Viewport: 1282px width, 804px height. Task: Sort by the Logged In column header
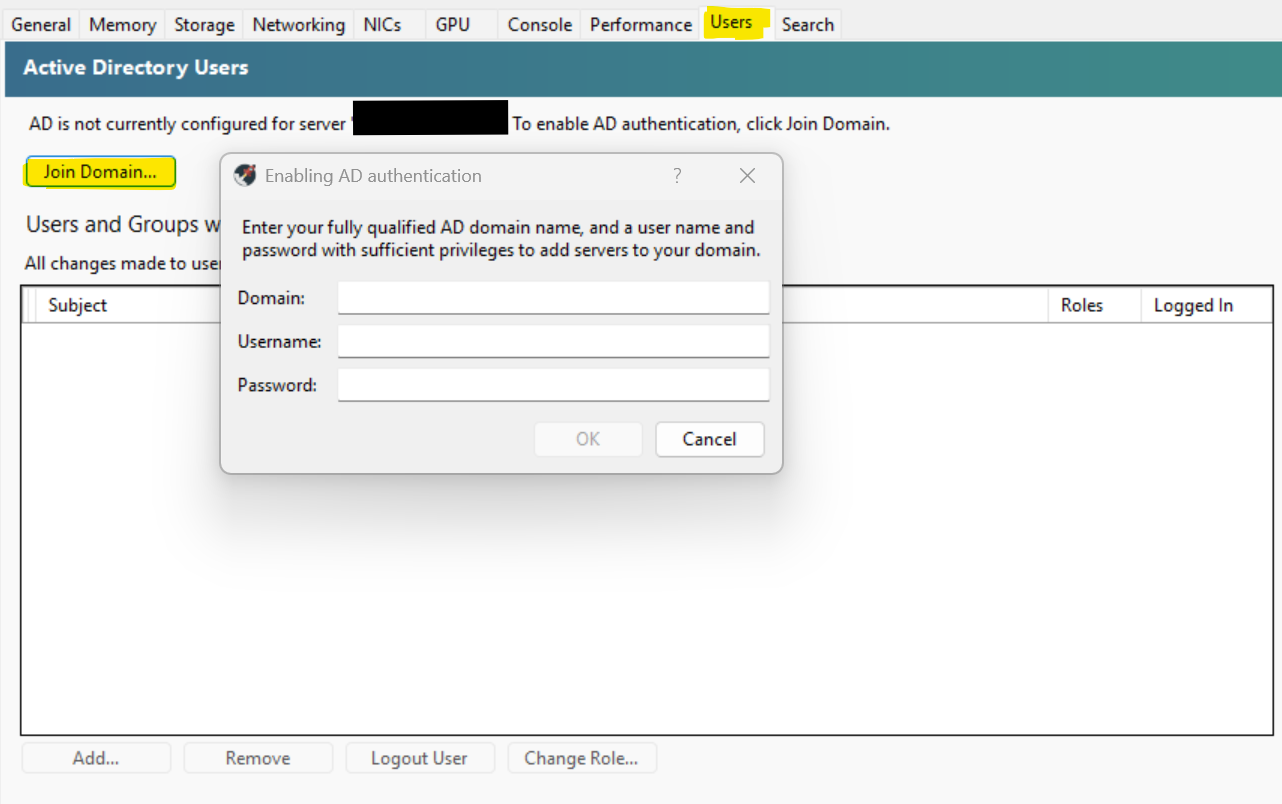click(1206, 306)
